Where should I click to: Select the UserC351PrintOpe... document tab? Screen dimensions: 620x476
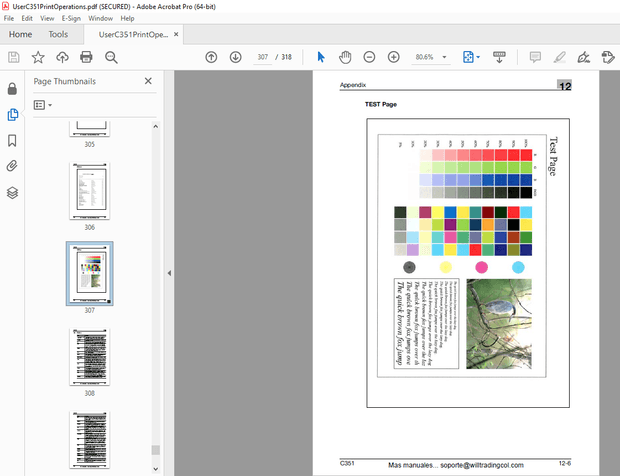(x=133, y=34)
